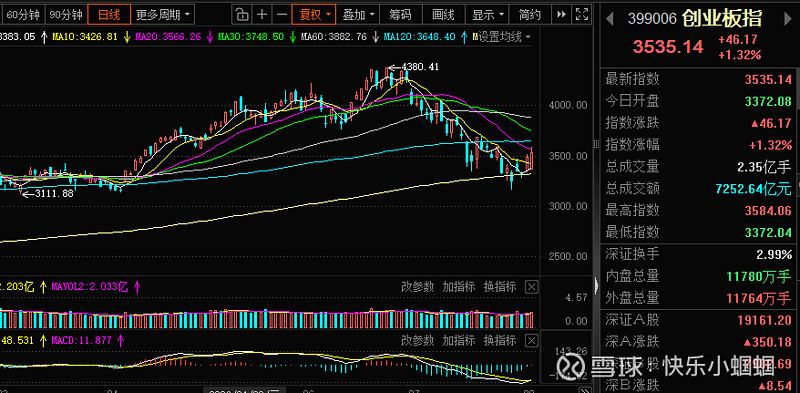The height and width of the screenshot is (393, 800).
Task: Open the 复权 dropdown
Action: pos(313,14)
